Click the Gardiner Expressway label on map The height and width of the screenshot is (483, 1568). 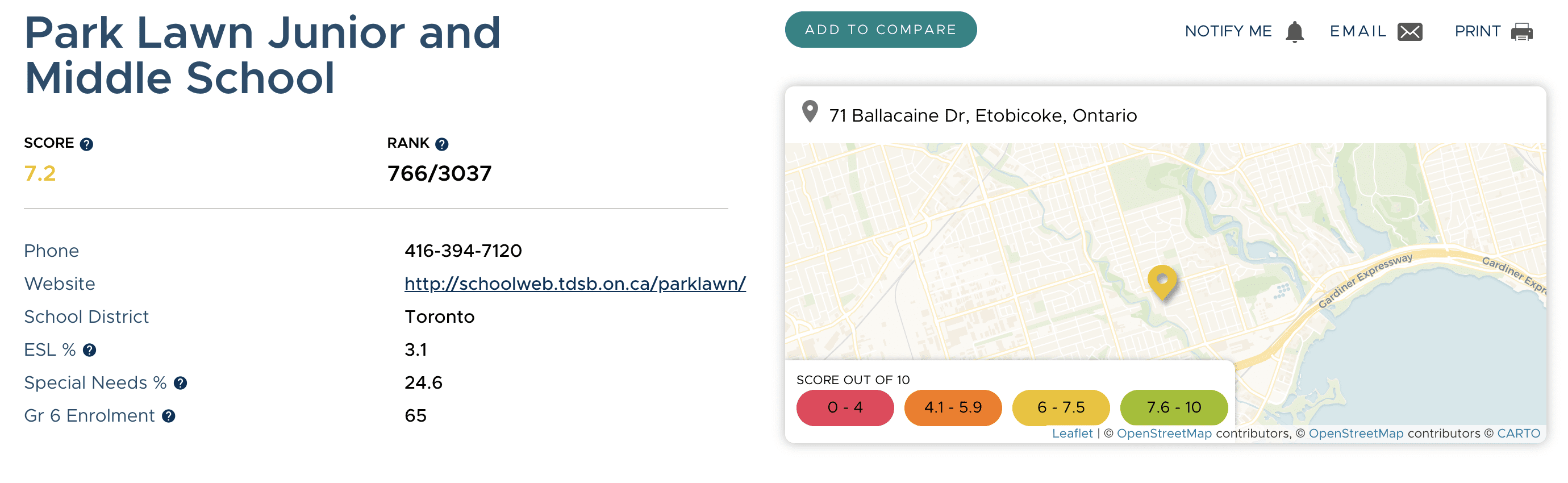[x=1365, y=280]
